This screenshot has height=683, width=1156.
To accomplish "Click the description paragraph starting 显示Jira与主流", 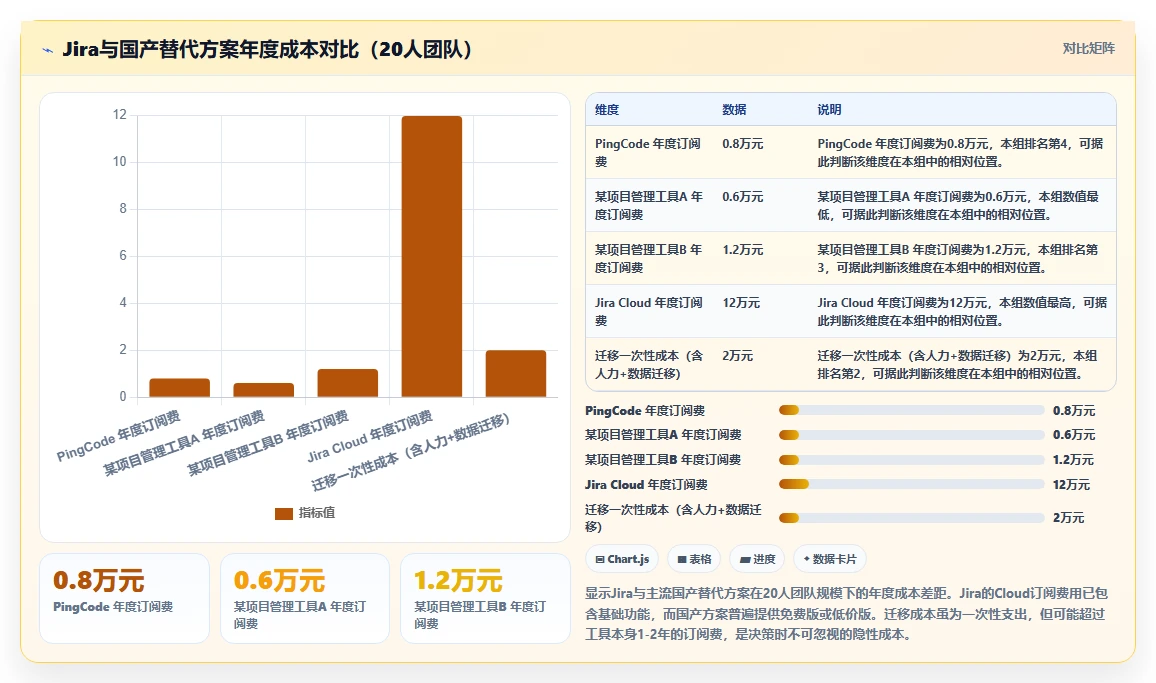I will point(846,614).
